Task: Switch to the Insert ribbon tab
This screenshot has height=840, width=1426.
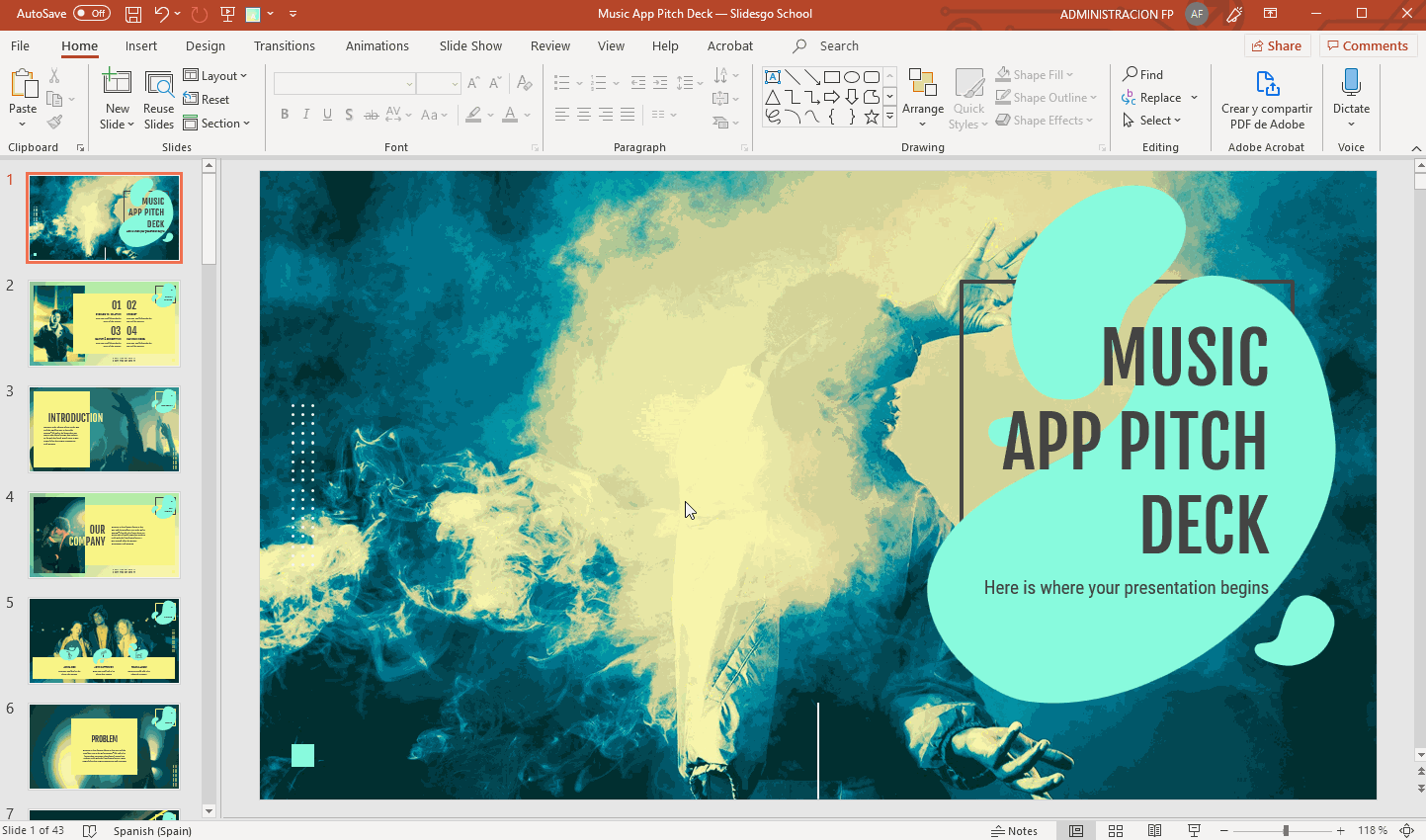Action: pos(141,45)
